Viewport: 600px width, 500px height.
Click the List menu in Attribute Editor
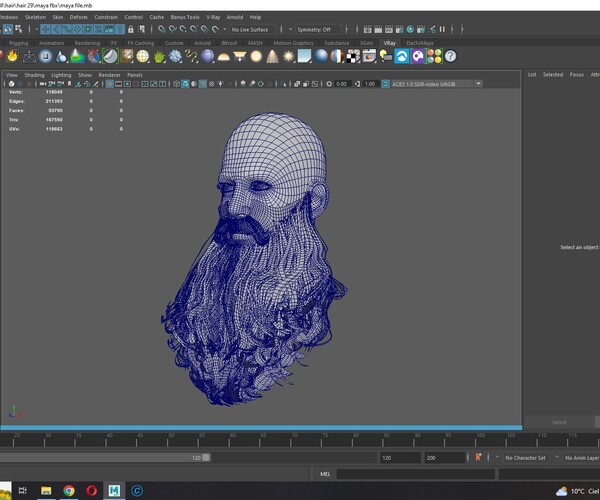click(x=532, y=75)
